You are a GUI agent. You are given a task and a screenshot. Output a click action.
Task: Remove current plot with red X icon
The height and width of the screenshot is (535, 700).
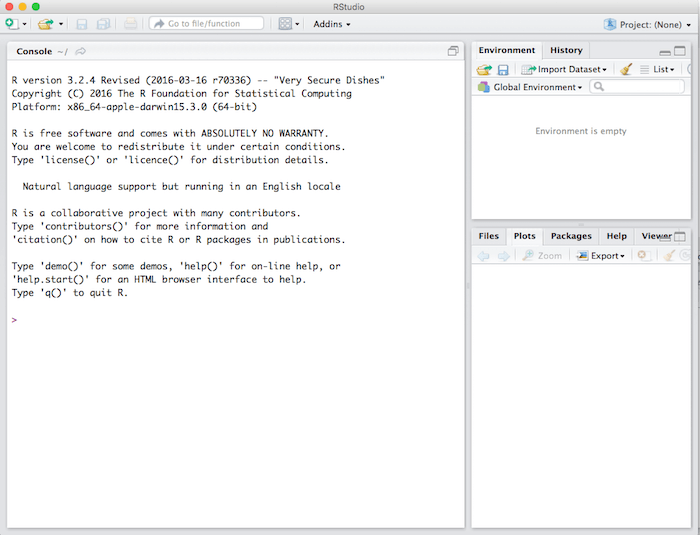click(x=642, y=255)
